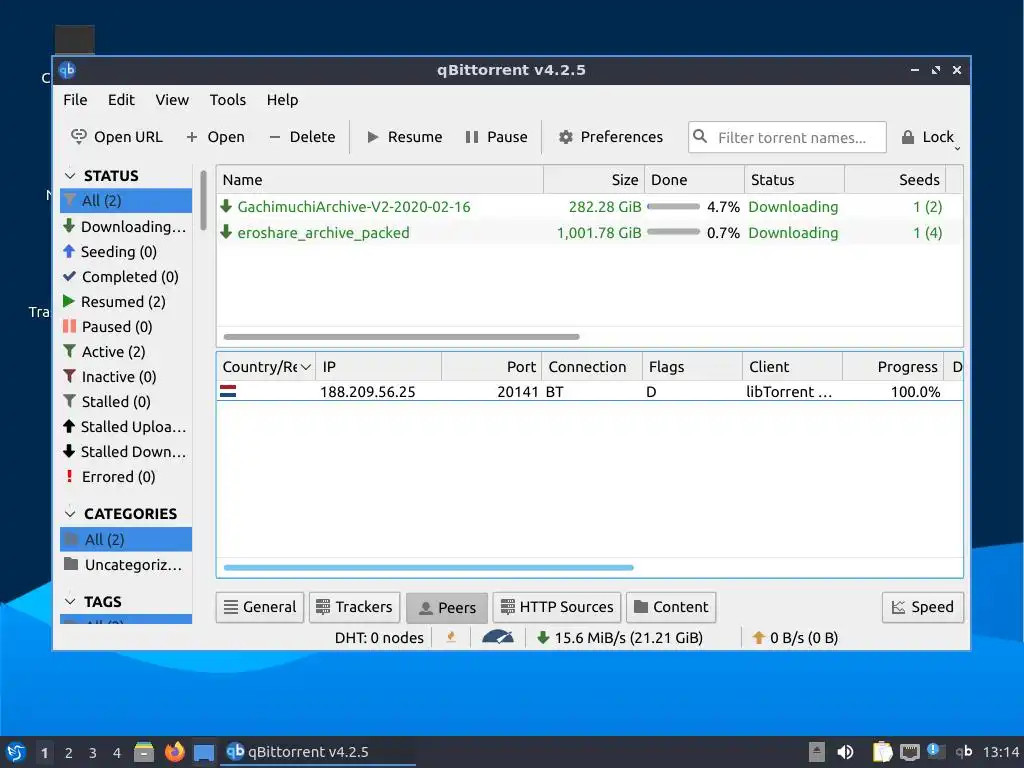
Task: Switch to the General tab
Action: tap(260, 607)
